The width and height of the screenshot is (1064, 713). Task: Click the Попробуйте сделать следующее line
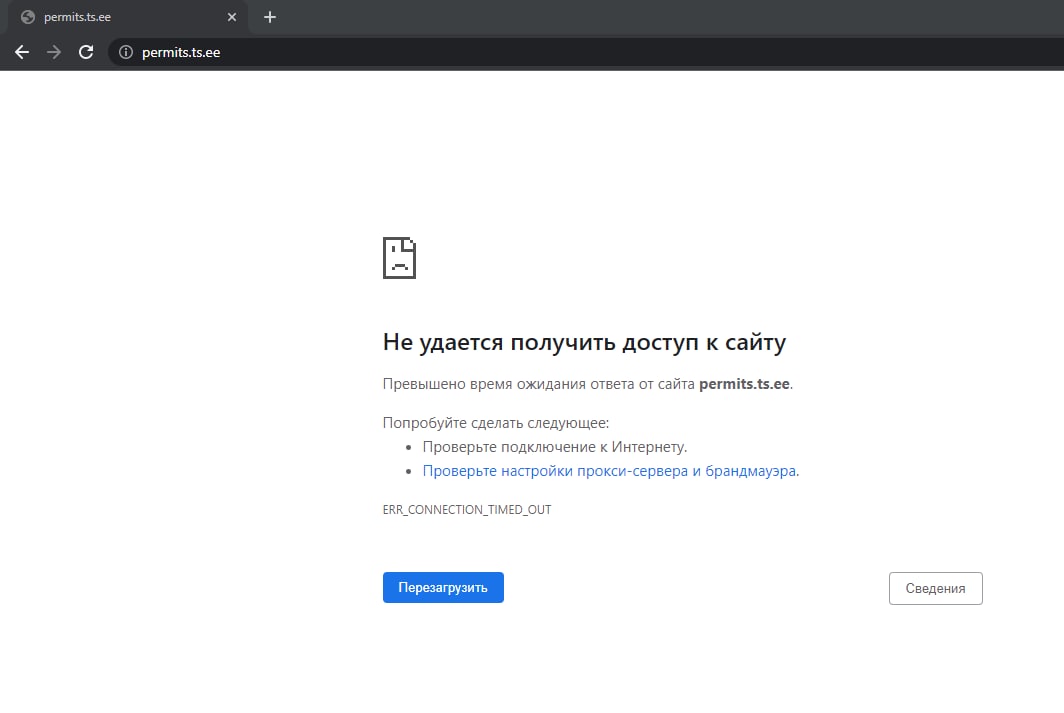pos(495,423)
